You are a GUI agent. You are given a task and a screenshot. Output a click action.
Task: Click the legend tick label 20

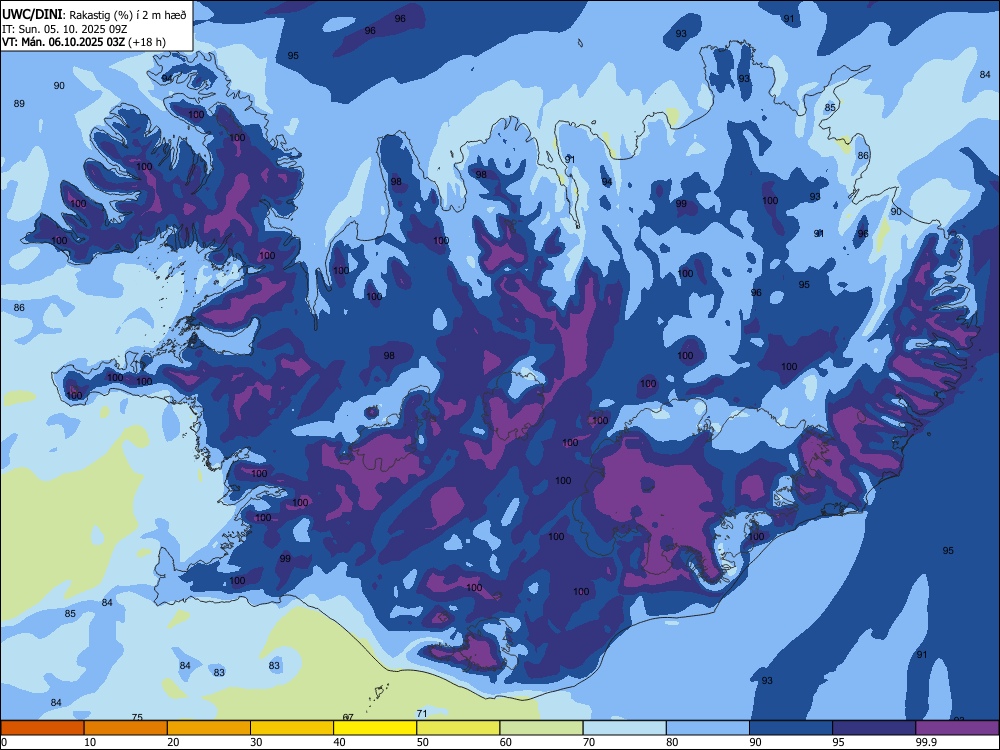(x=173, y=742)
